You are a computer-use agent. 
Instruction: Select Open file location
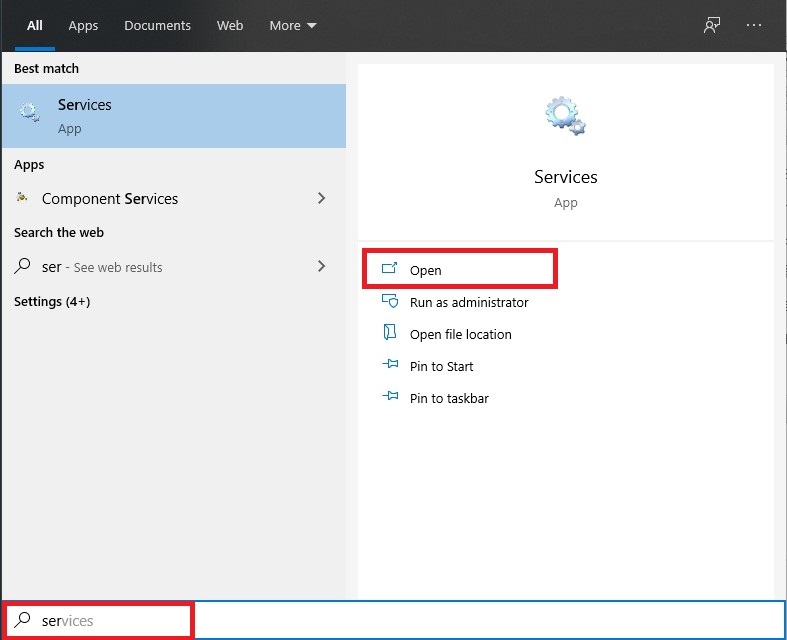point(461,334)
